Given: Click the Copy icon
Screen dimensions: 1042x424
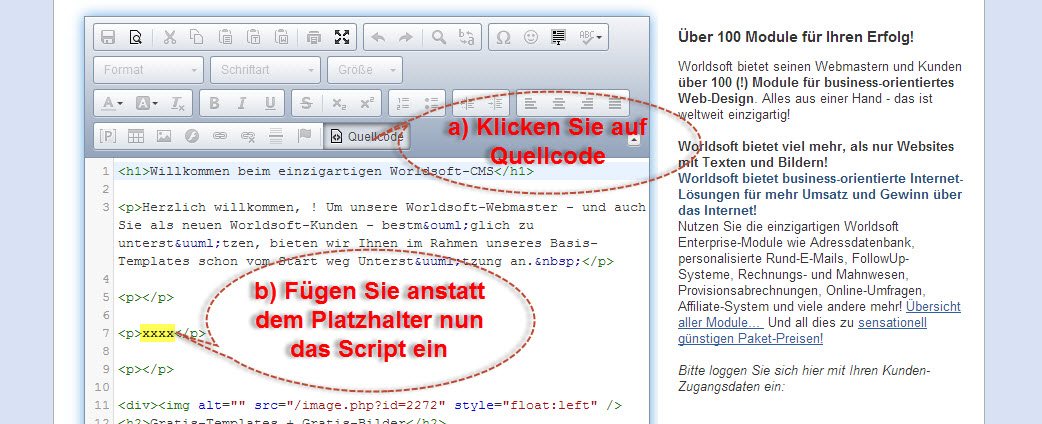Looking at the screenshot, I should click(x=197, y=37).
